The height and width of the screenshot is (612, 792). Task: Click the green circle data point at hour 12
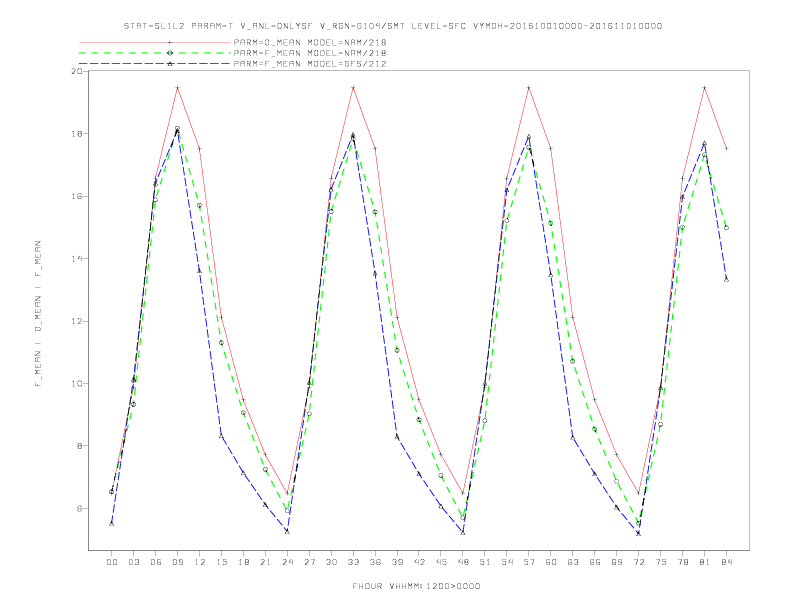200,206
